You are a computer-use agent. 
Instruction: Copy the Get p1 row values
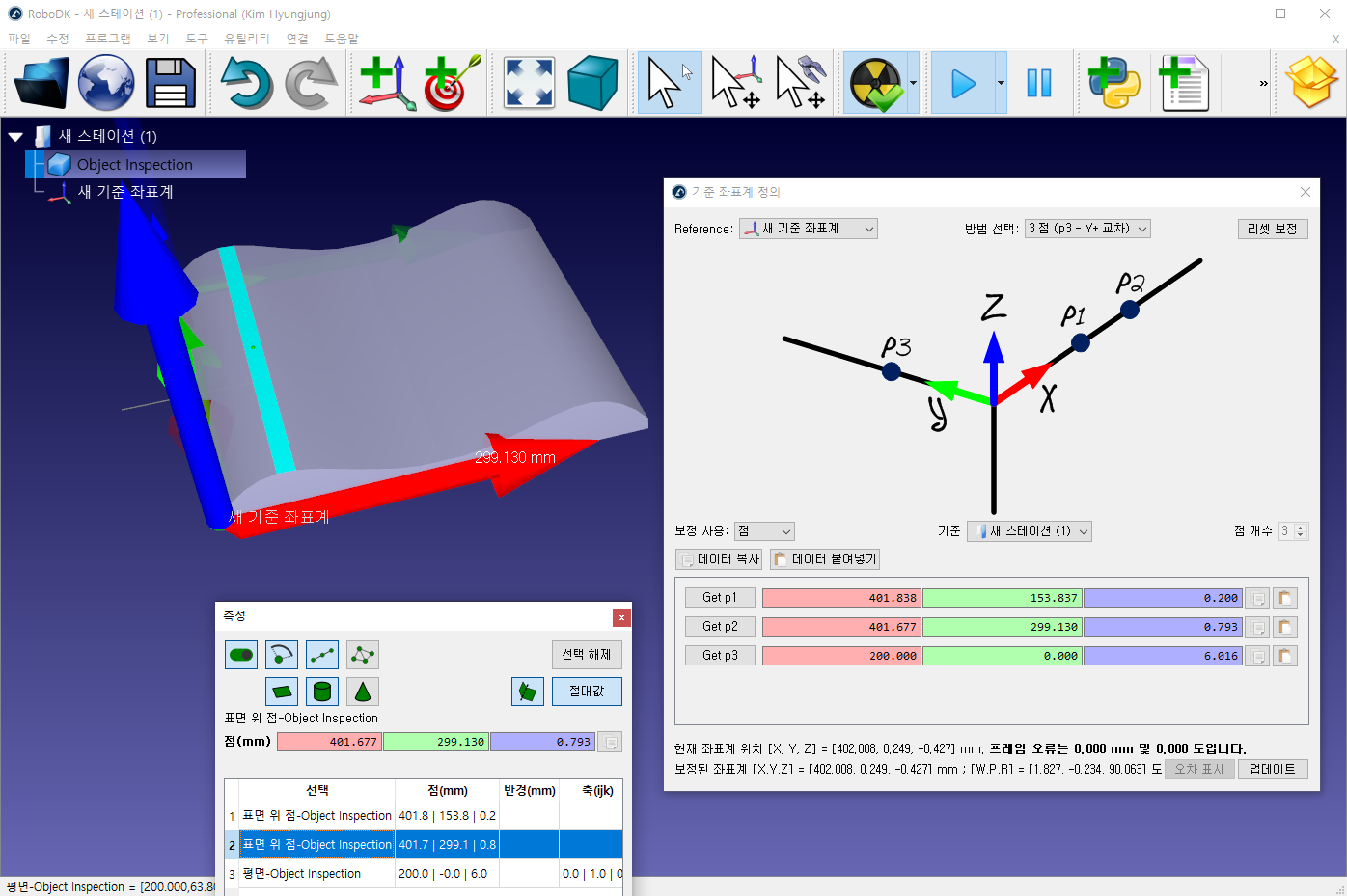(1257, 598)
